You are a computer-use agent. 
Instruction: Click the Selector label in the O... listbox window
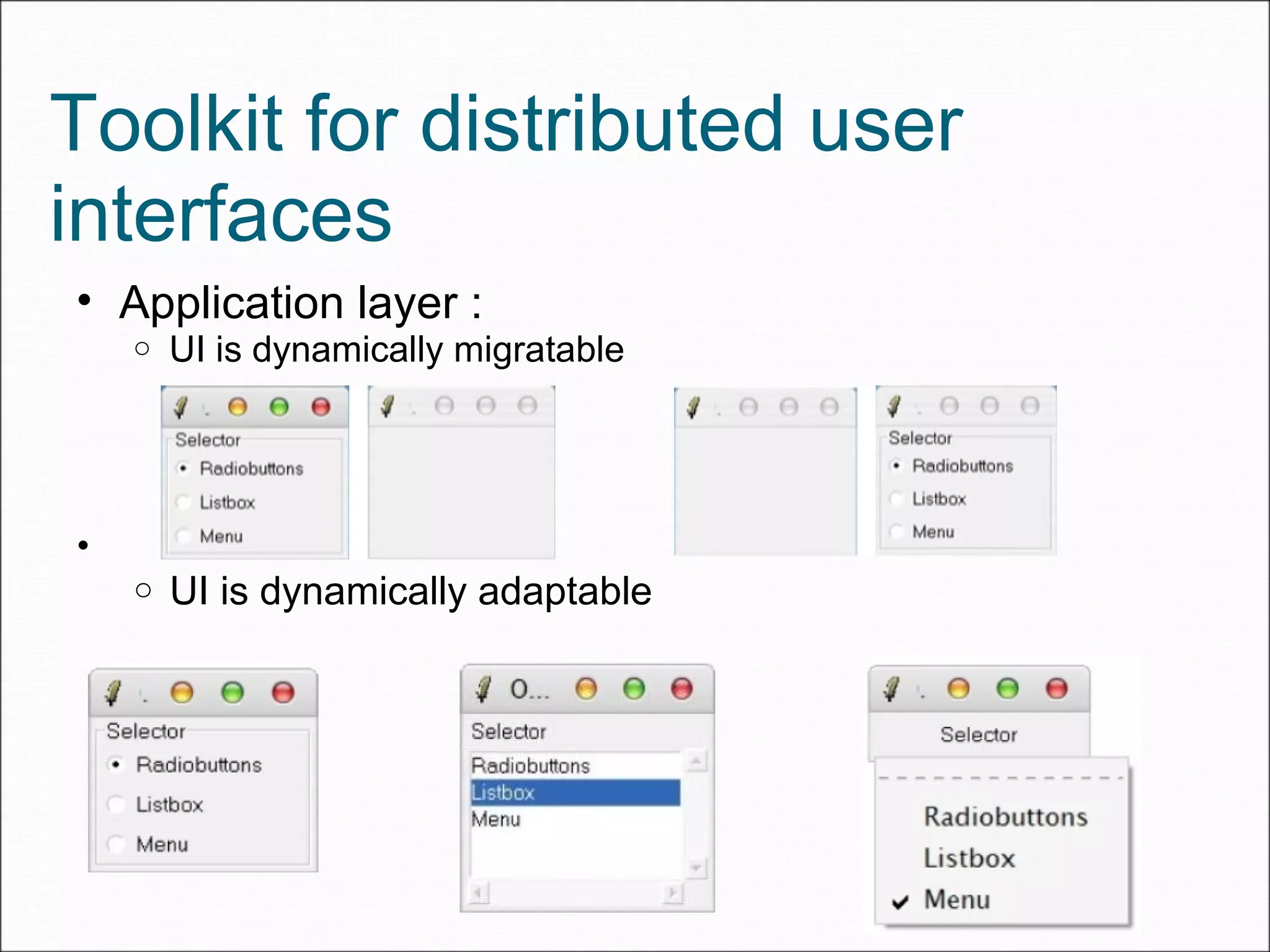[x=508, y=731]
